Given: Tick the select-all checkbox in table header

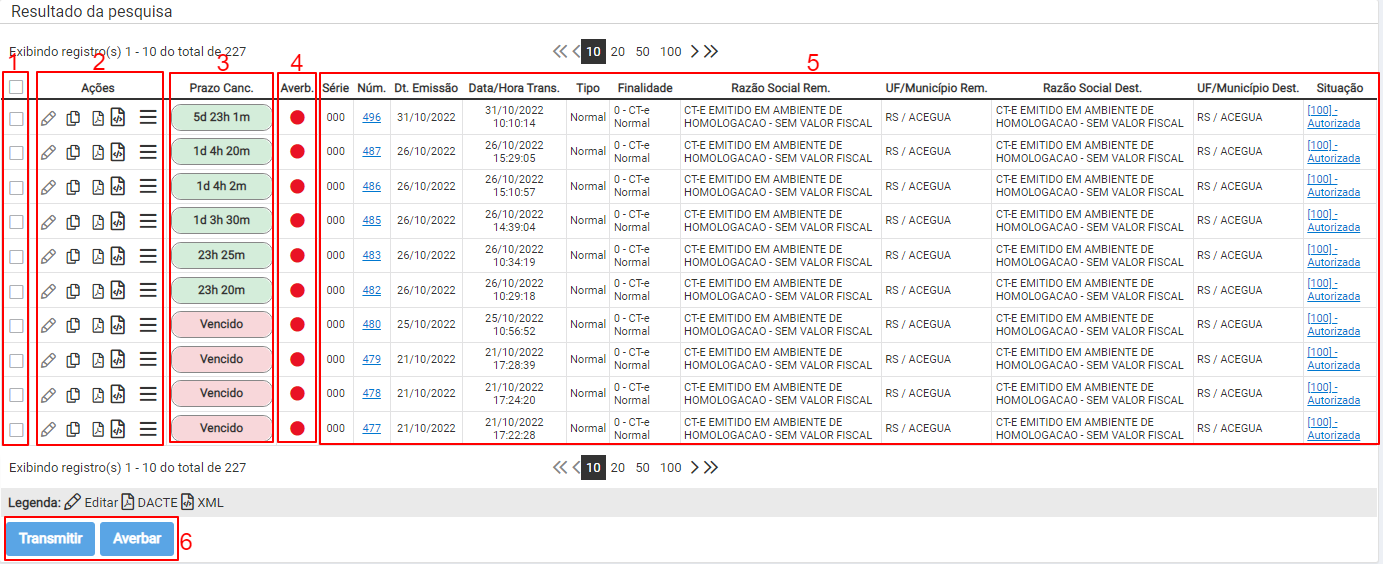Looking at the screenshot, I should coord(16,87).
